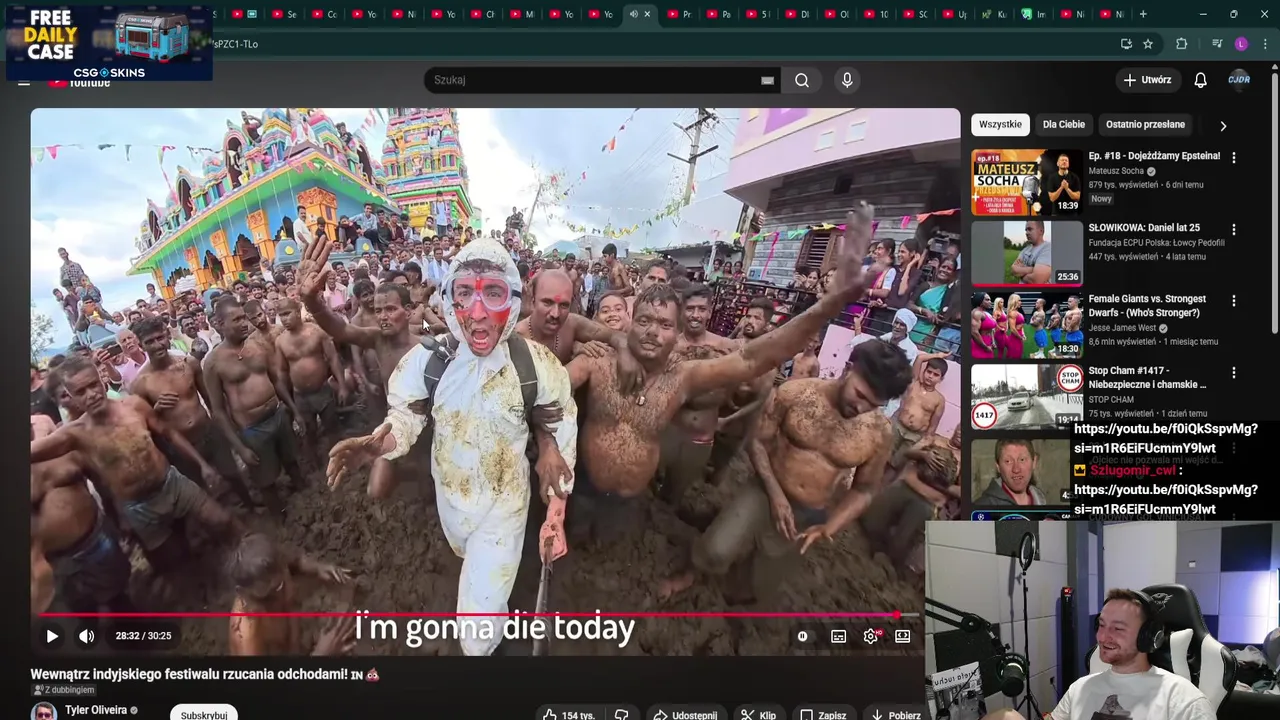1280x720 pixels.
Task: Save the video with Zapisz
Action: [x=824, y=715]
